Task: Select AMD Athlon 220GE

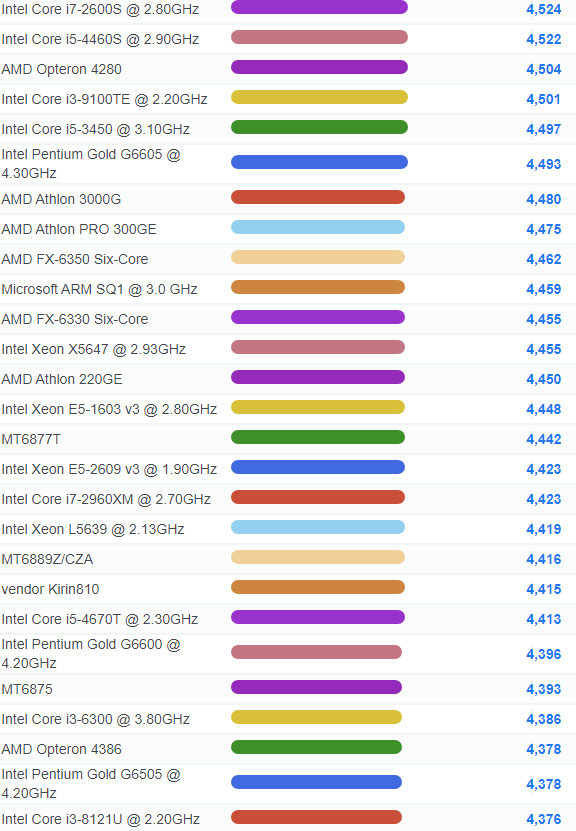Action: point(62,379)
